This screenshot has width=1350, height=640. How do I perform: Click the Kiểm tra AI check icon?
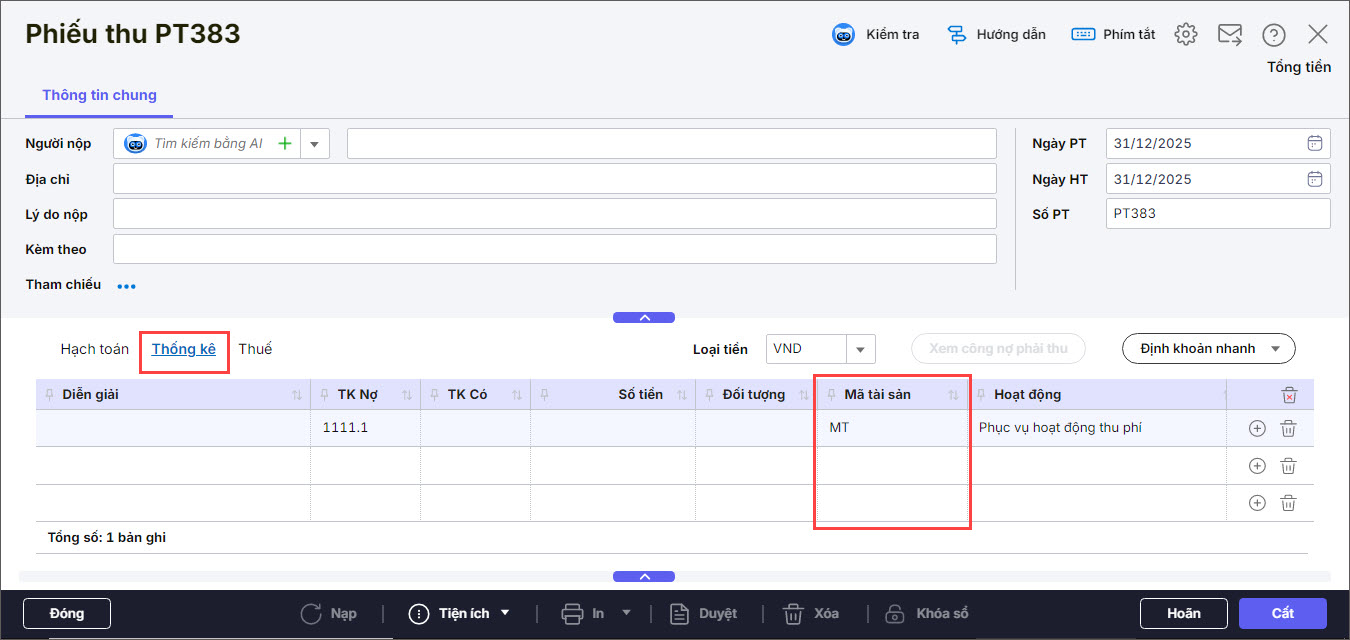tap(844, 35)
